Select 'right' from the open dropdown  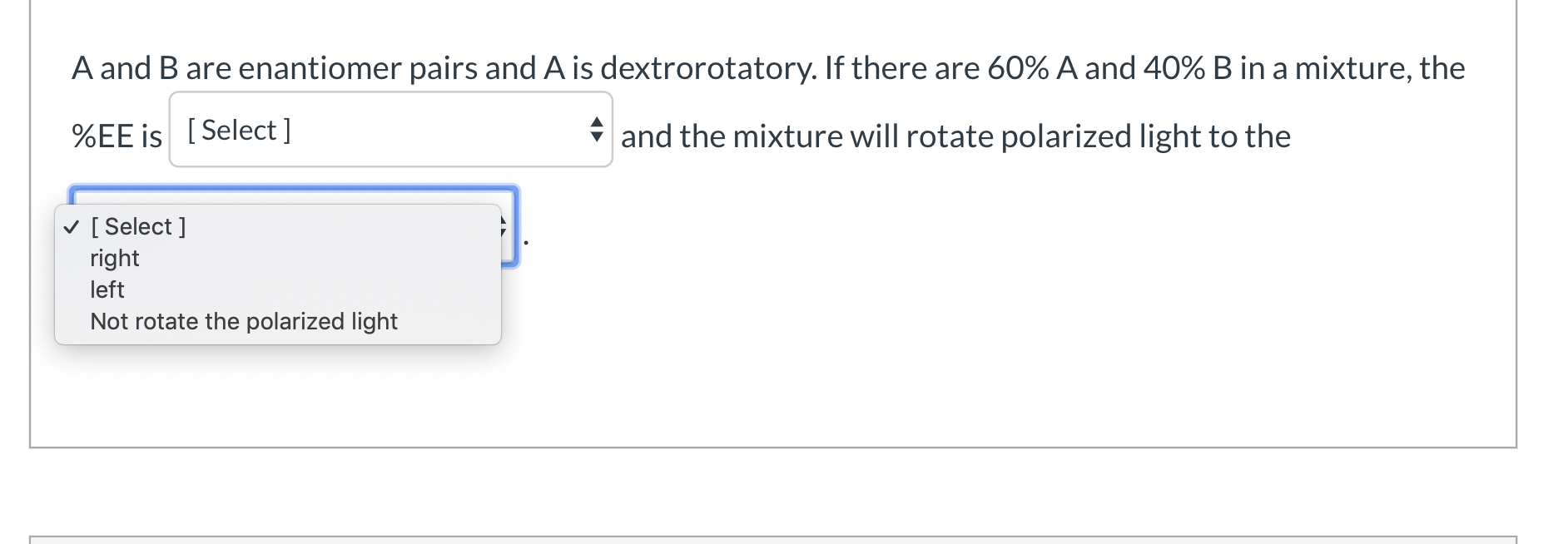click(114, 258)
